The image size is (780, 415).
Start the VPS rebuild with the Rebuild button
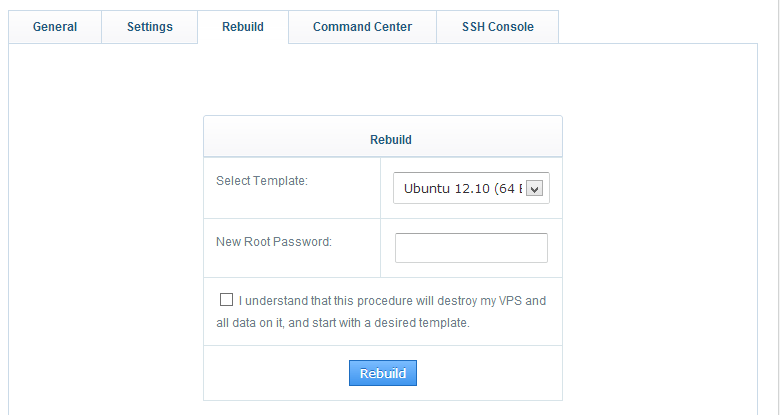(x=383, y=373)
